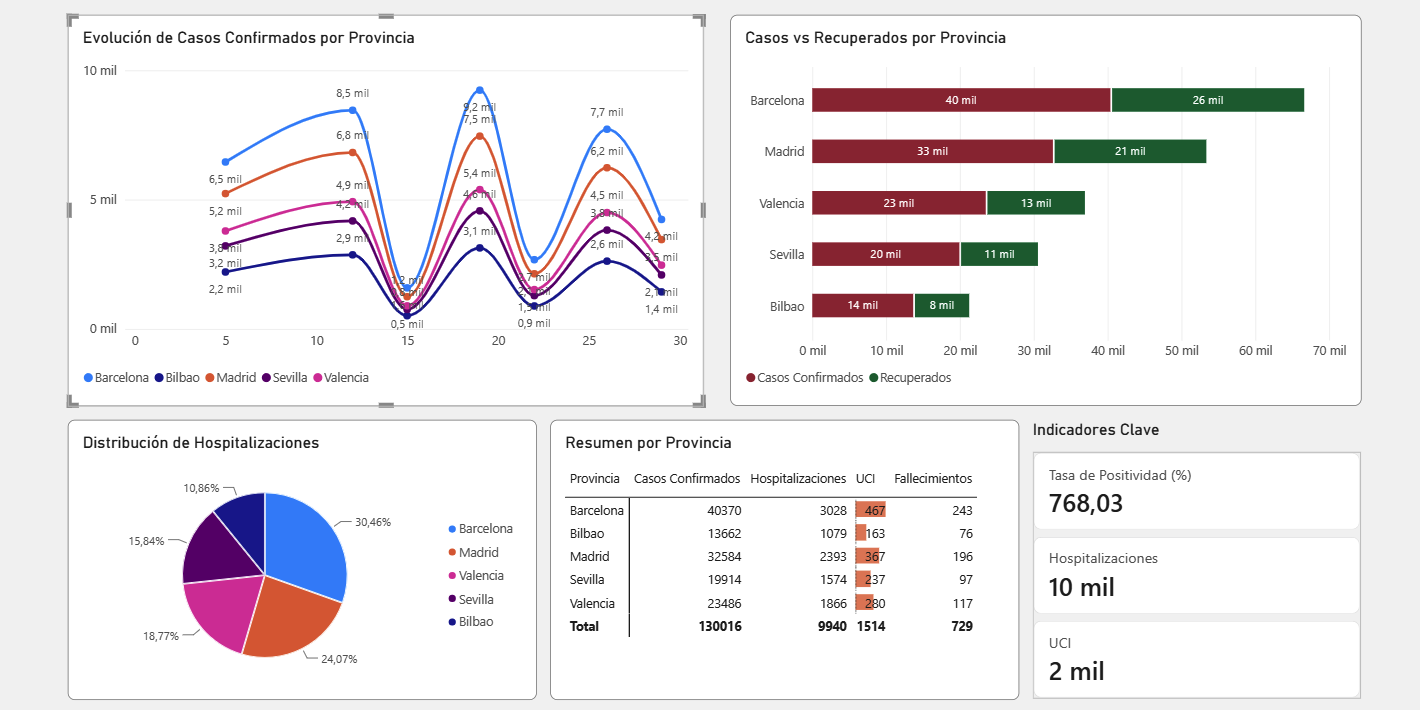The width and height of the screenshot is (1420, 710).
Task: Select the Madrid row in summary table
Action: pyautogui.click(x=771, y=556)
